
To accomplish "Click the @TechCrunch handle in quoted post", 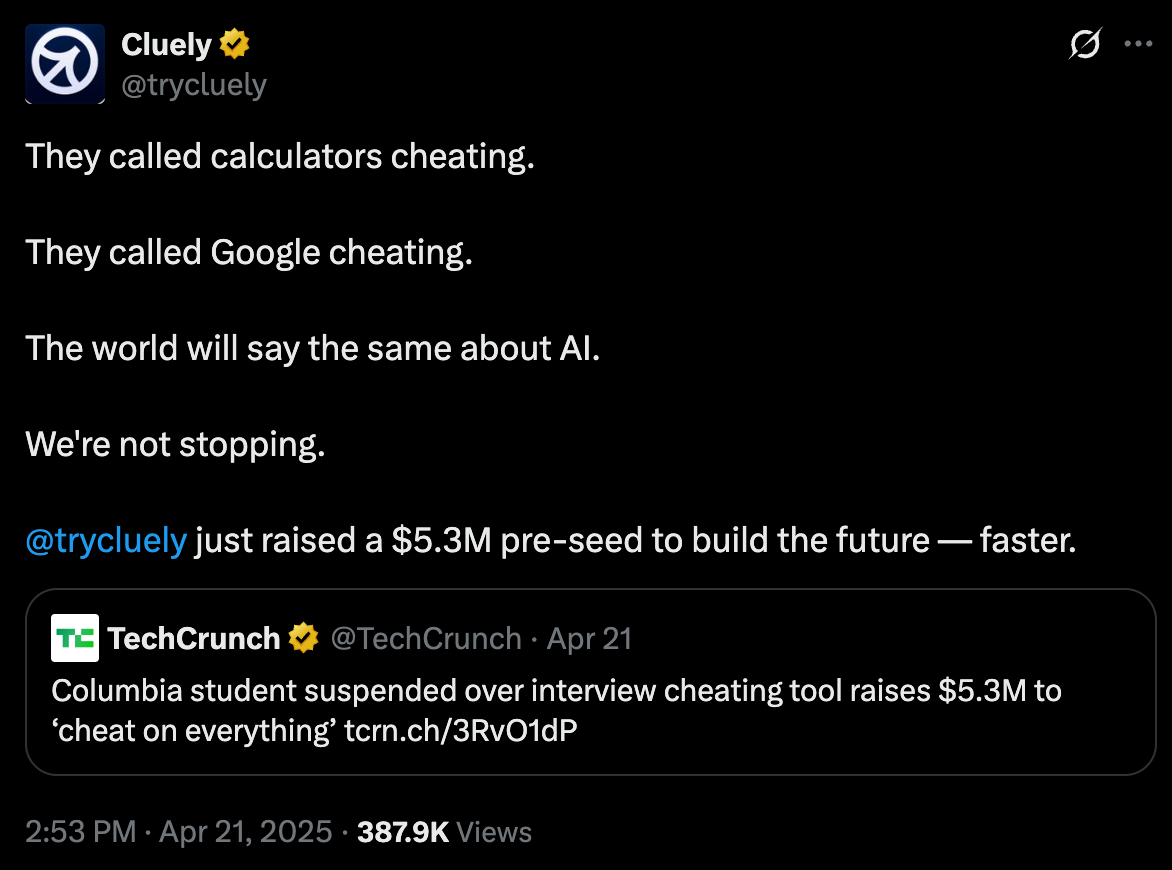I will [x=426, y=638].
